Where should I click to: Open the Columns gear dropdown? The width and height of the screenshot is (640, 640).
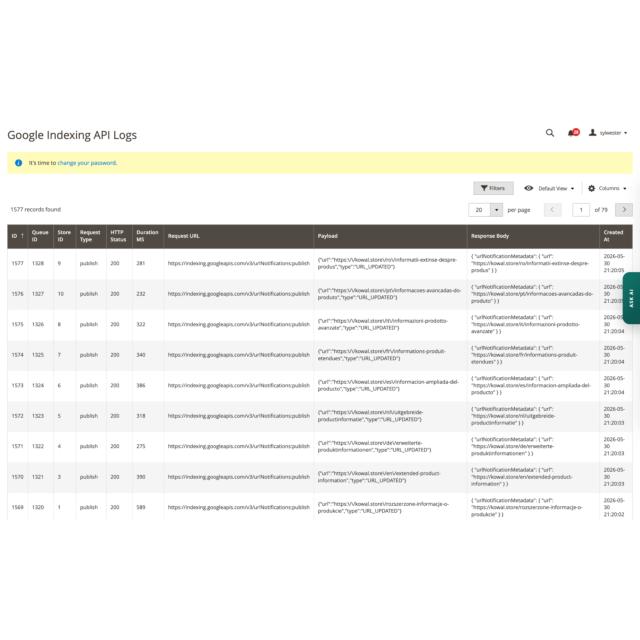[607, 188]
